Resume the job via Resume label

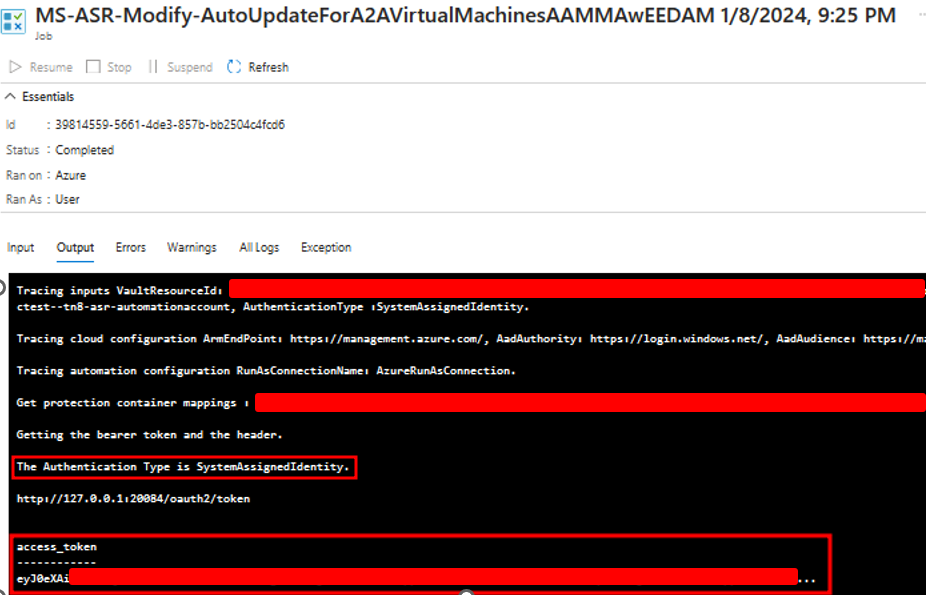coord(51,67)
